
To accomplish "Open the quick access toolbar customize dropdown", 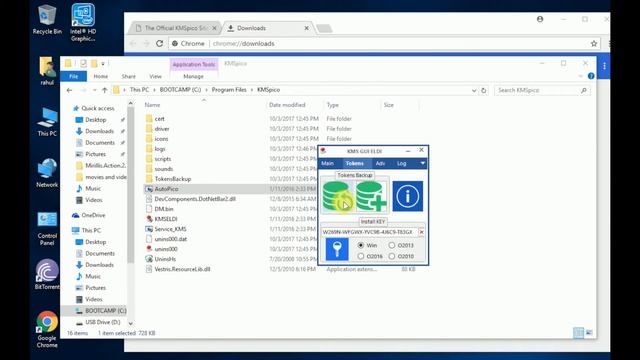I will 103,64.
